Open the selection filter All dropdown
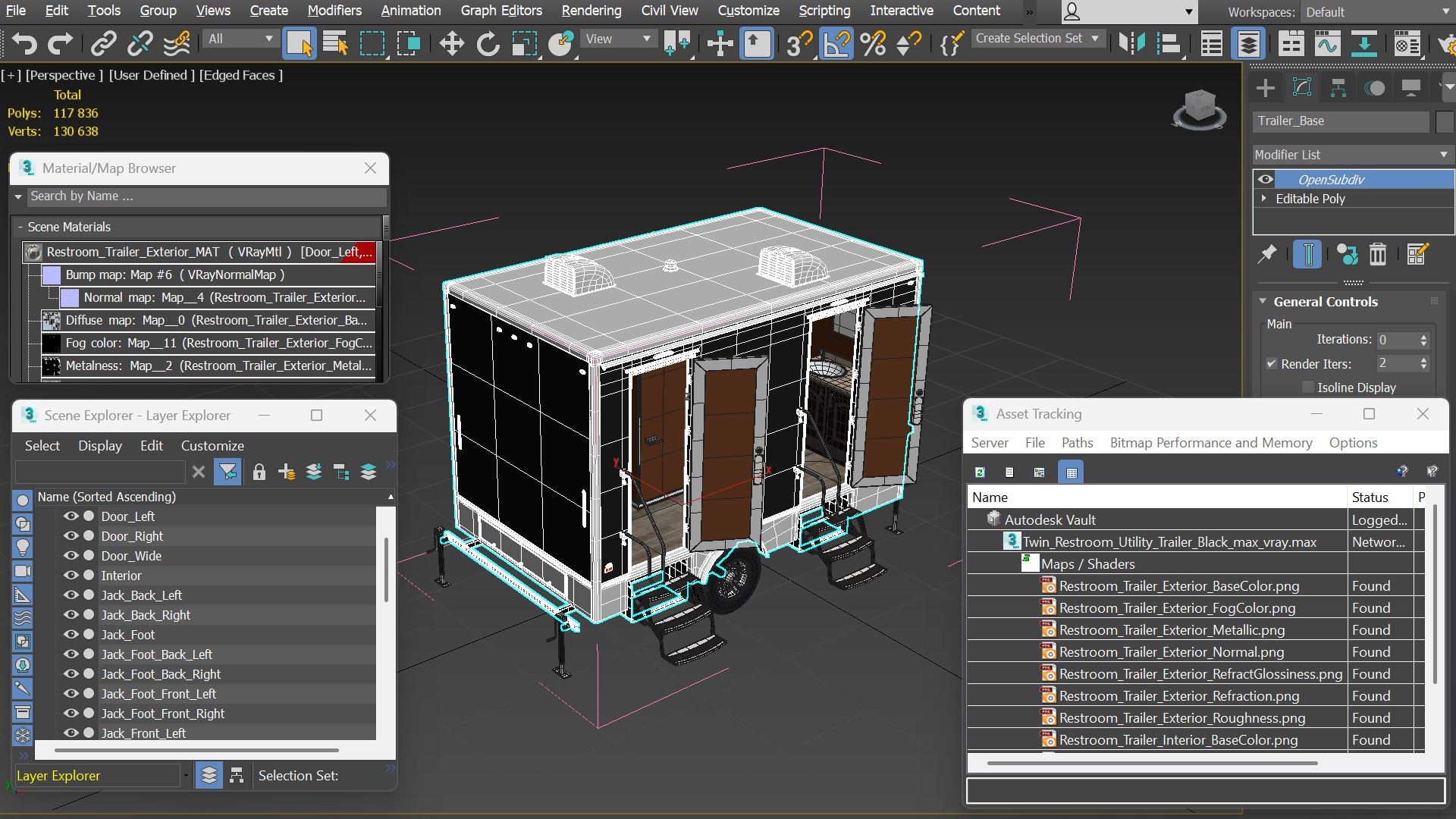This screenshot has height=819, width=1456. [240, 39]
